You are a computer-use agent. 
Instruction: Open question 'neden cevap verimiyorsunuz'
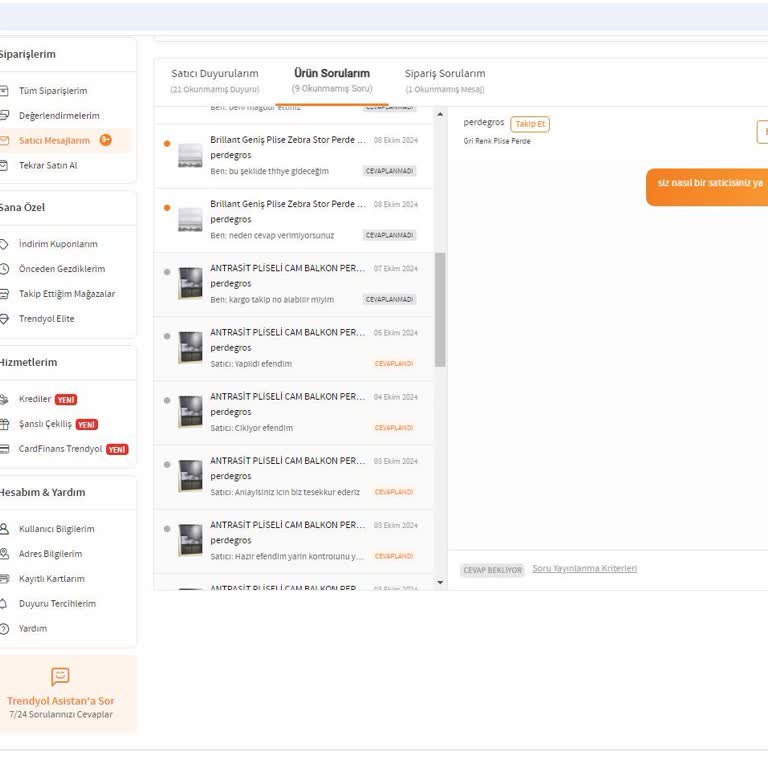[294, 220]
